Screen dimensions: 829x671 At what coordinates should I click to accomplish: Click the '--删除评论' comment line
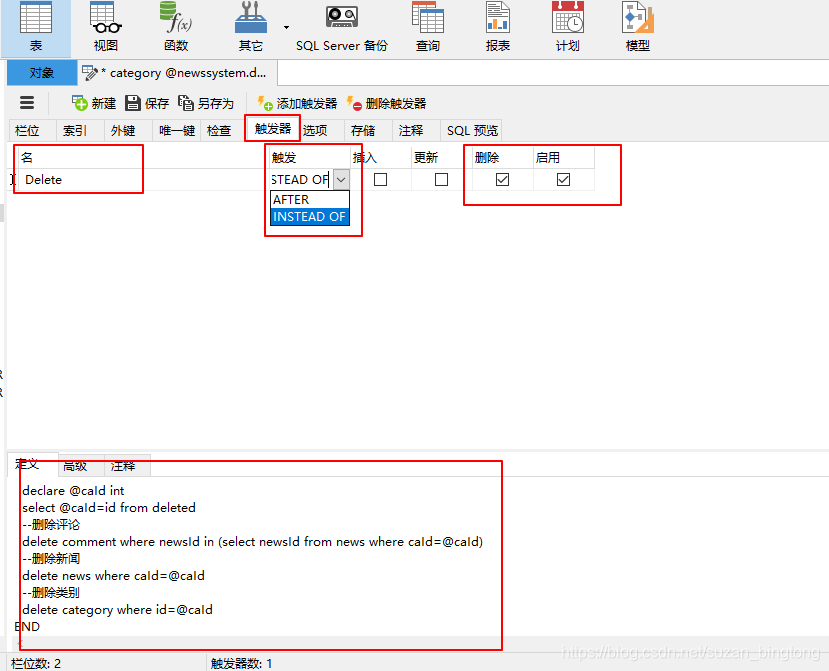51,525
